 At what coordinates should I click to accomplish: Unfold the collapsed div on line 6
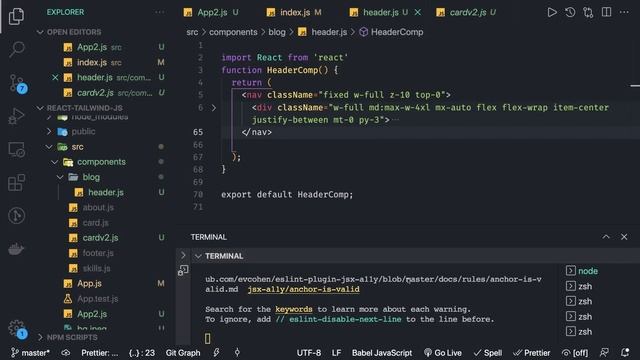[x=213, y=108]
